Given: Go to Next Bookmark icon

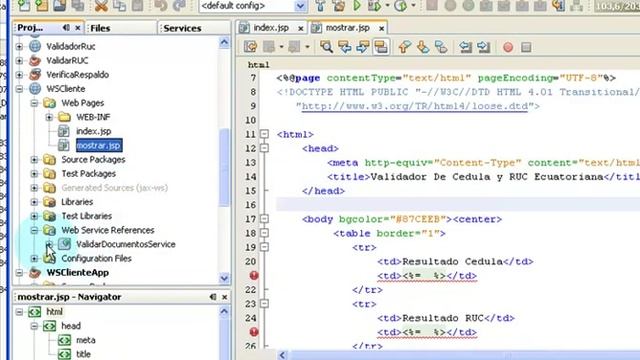Looking at the screenshot, I should (423, 47).
